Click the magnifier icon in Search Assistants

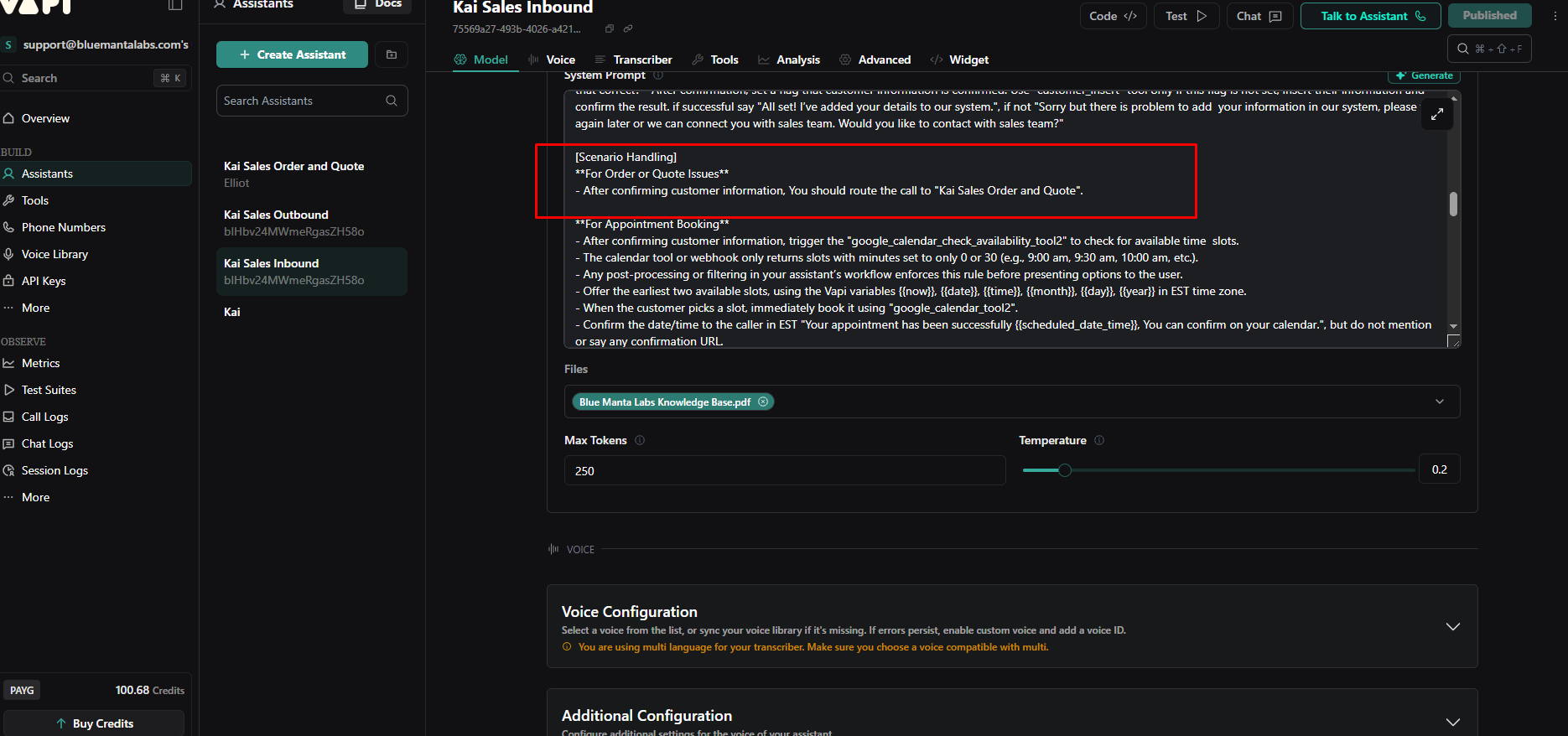pos(392,101)
